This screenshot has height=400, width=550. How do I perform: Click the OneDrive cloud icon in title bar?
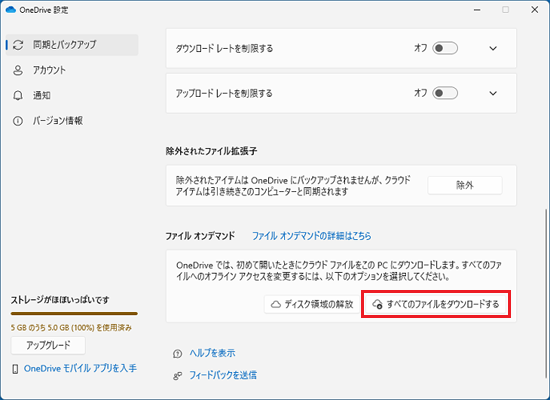(x=11, y=10)
